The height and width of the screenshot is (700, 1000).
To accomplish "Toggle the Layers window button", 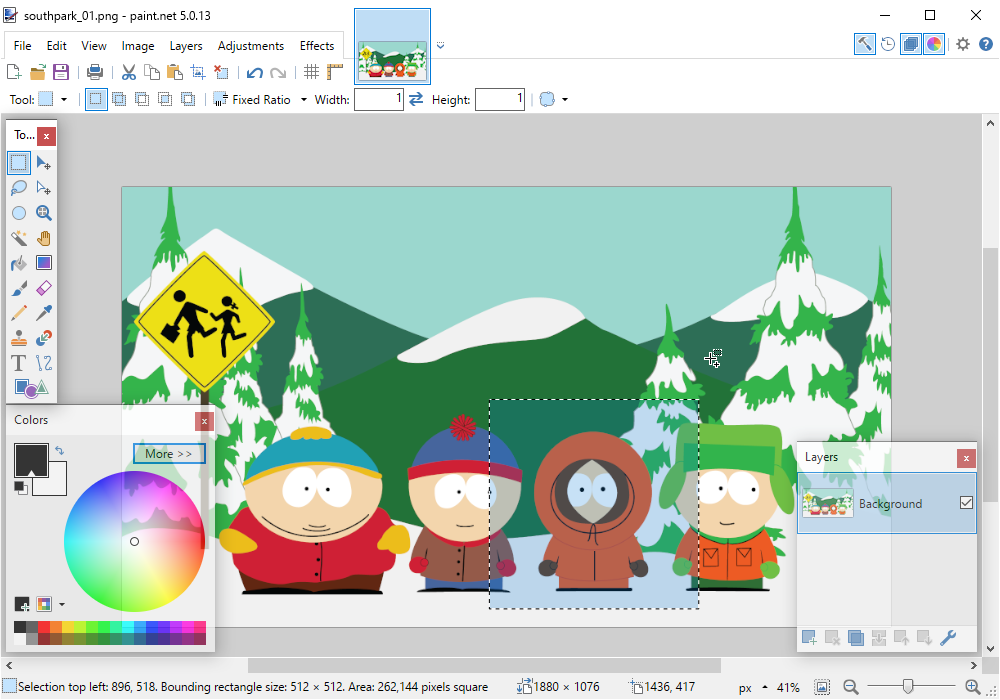I will tap(911, 44).
